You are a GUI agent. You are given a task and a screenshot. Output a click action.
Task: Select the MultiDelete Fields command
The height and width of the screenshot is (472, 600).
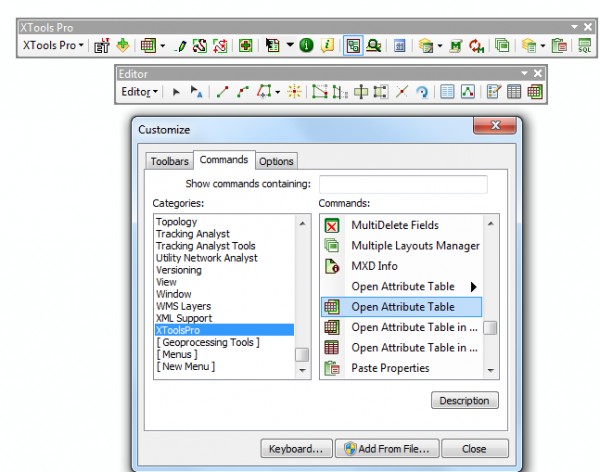click(401, 225)
